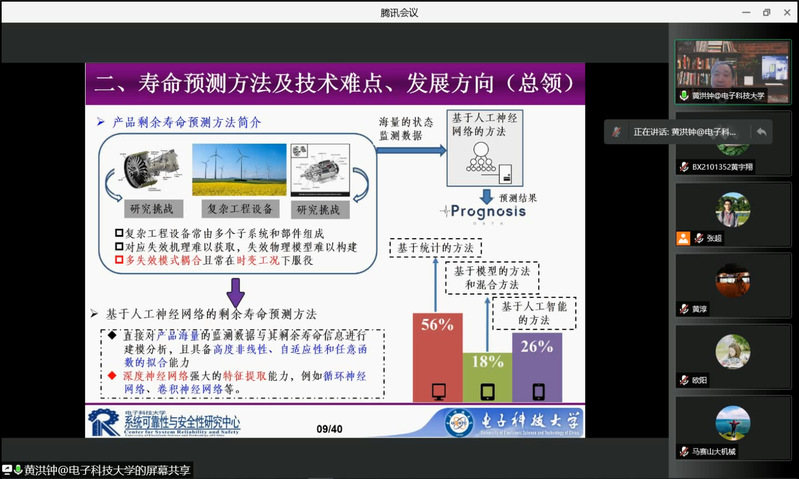Click the mic icon in the 正在讲述 bar

coord(618,132)
